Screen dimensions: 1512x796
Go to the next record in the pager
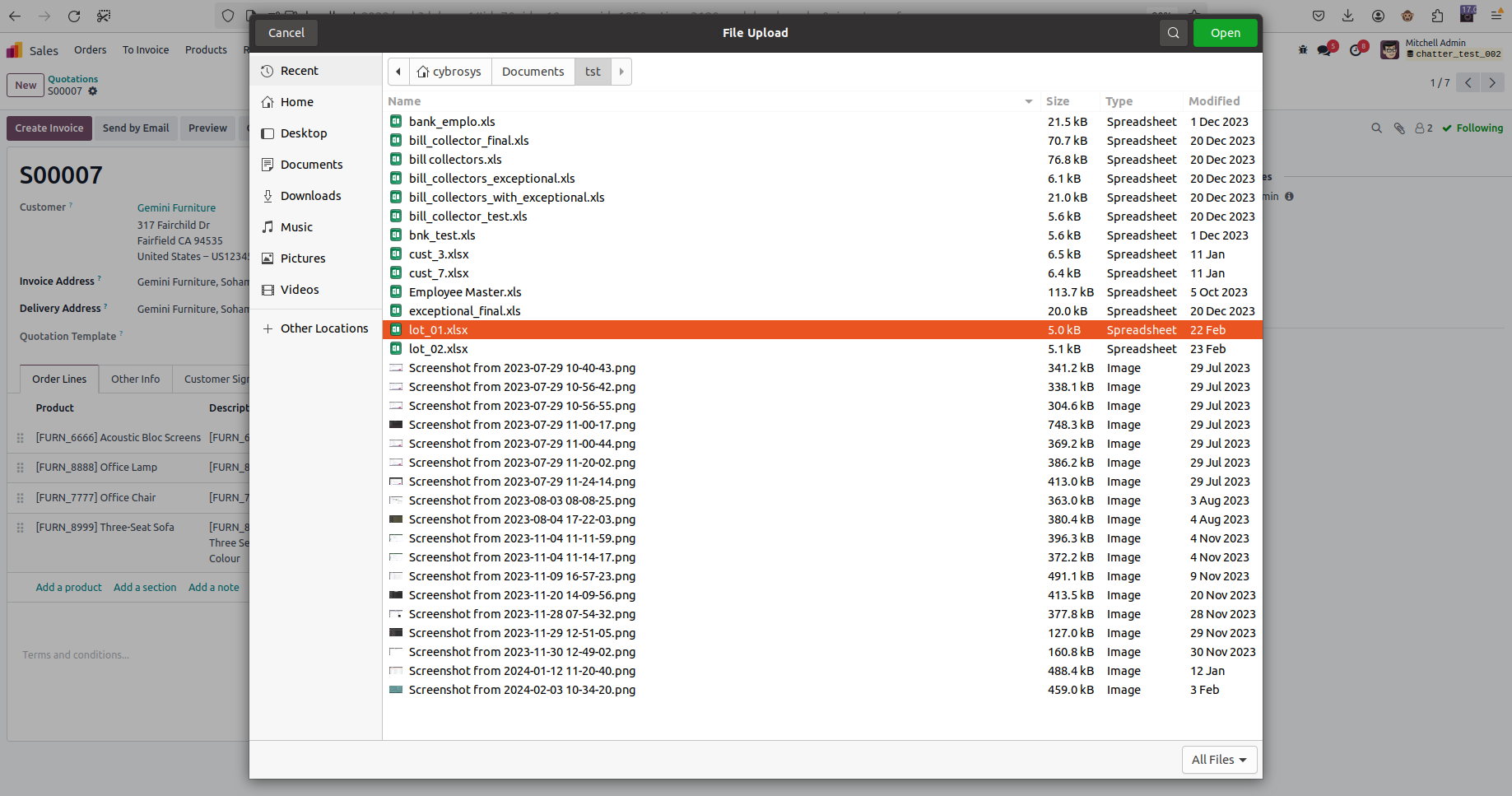1492,82
